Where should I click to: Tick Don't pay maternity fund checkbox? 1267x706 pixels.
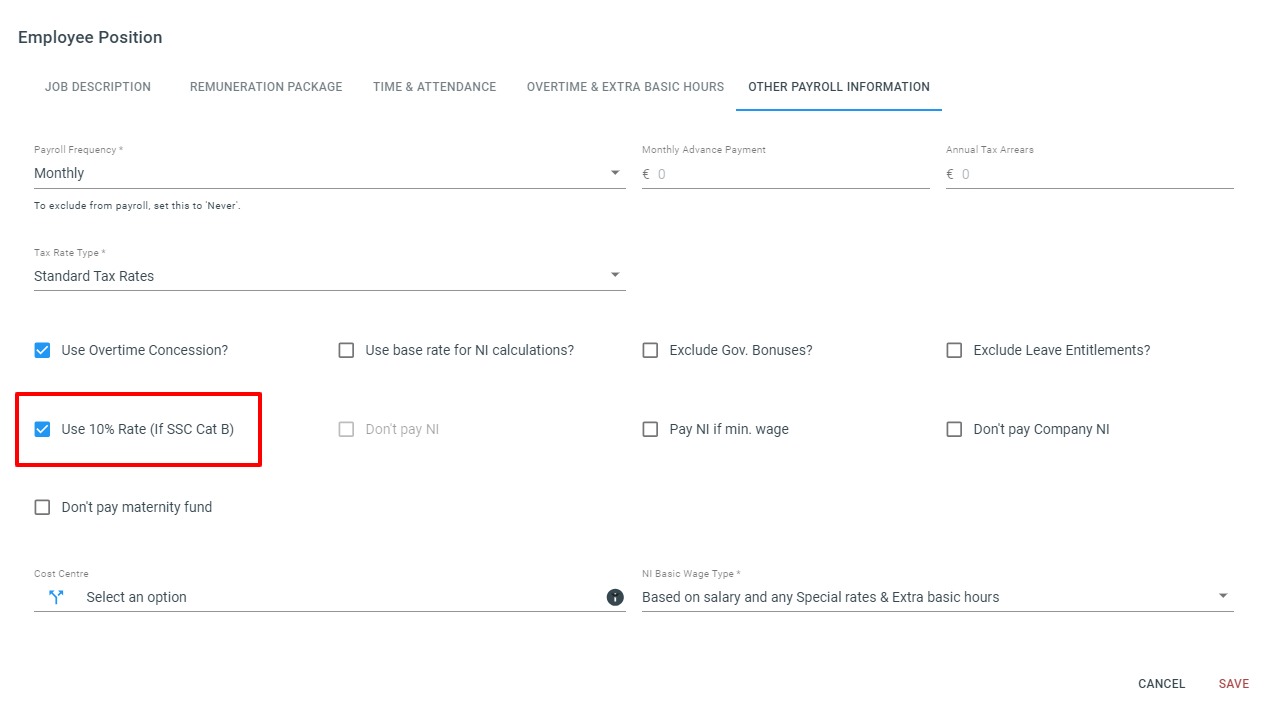coord(42,507)
